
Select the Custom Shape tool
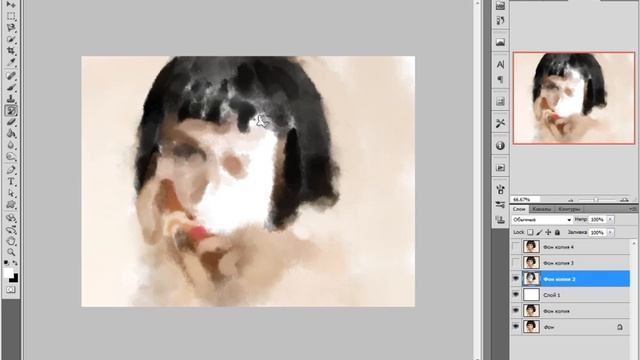click(x=11, y=204)
